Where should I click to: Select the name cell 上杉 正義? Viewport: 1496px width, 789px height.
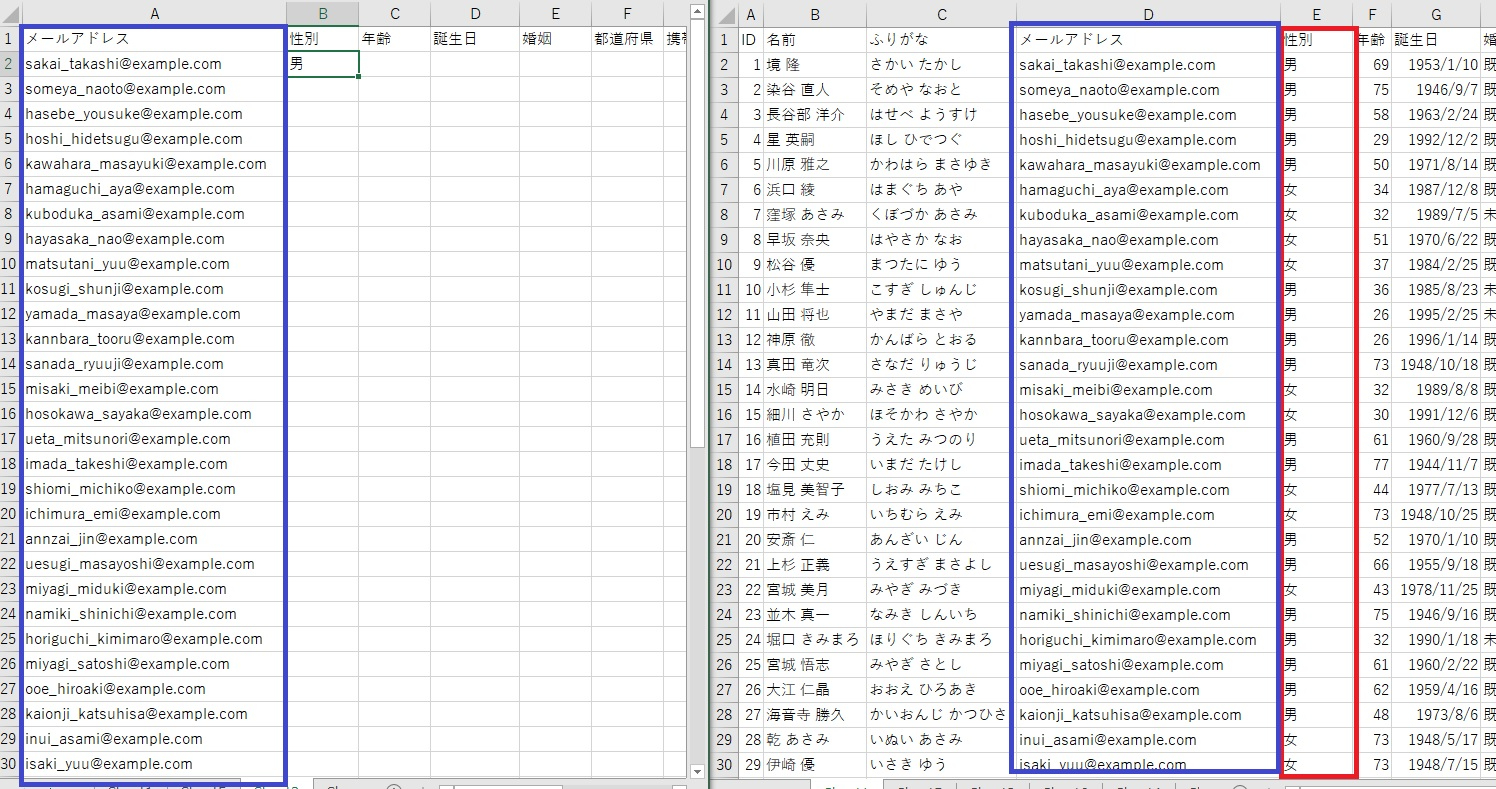pos(815,565)
